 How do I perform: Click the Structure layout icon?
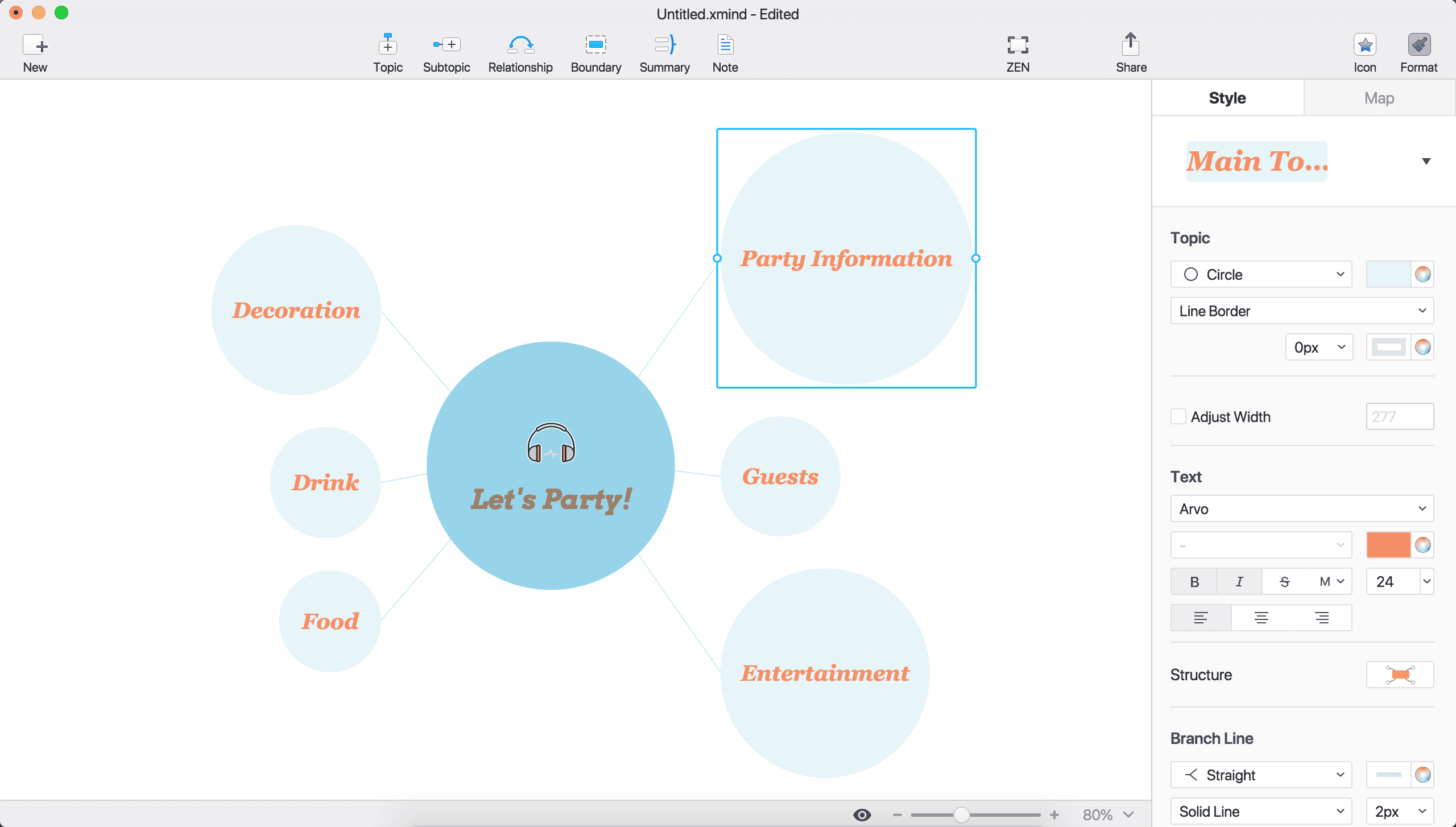point(1400,675)
